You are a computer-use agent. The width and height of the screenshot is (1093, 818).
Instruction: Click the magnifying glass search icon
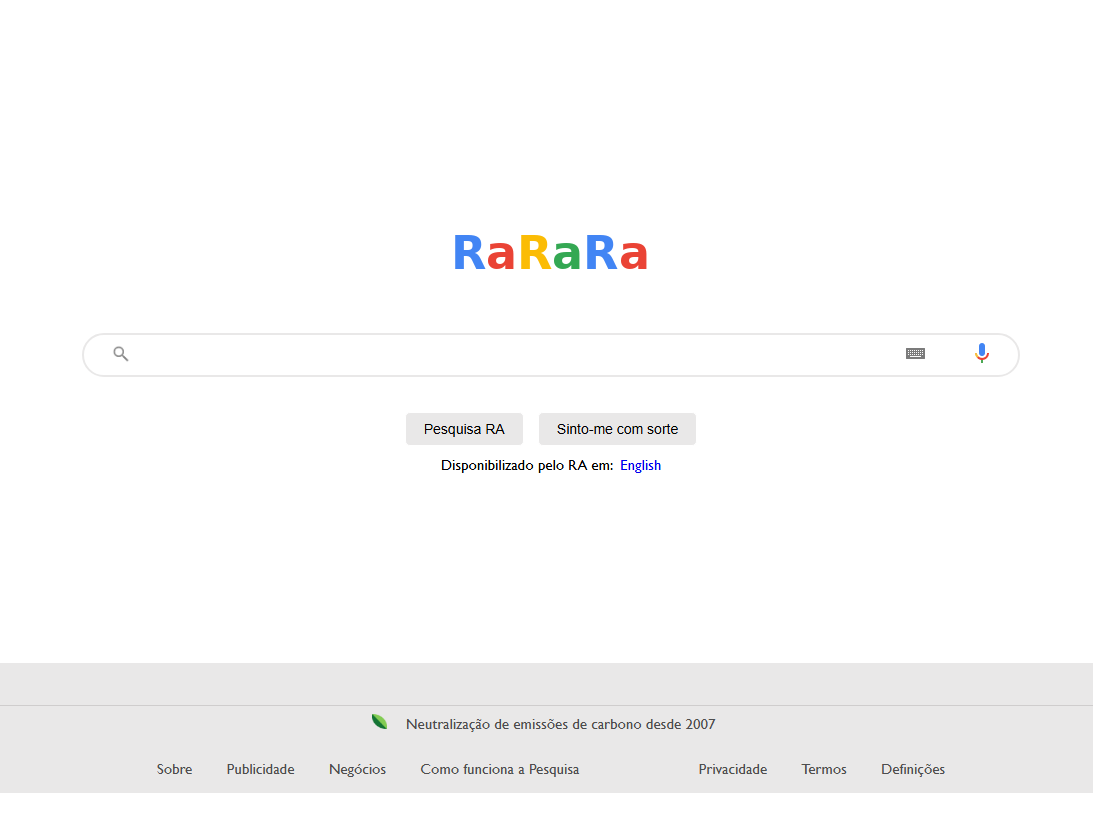[x=121, y=354]
